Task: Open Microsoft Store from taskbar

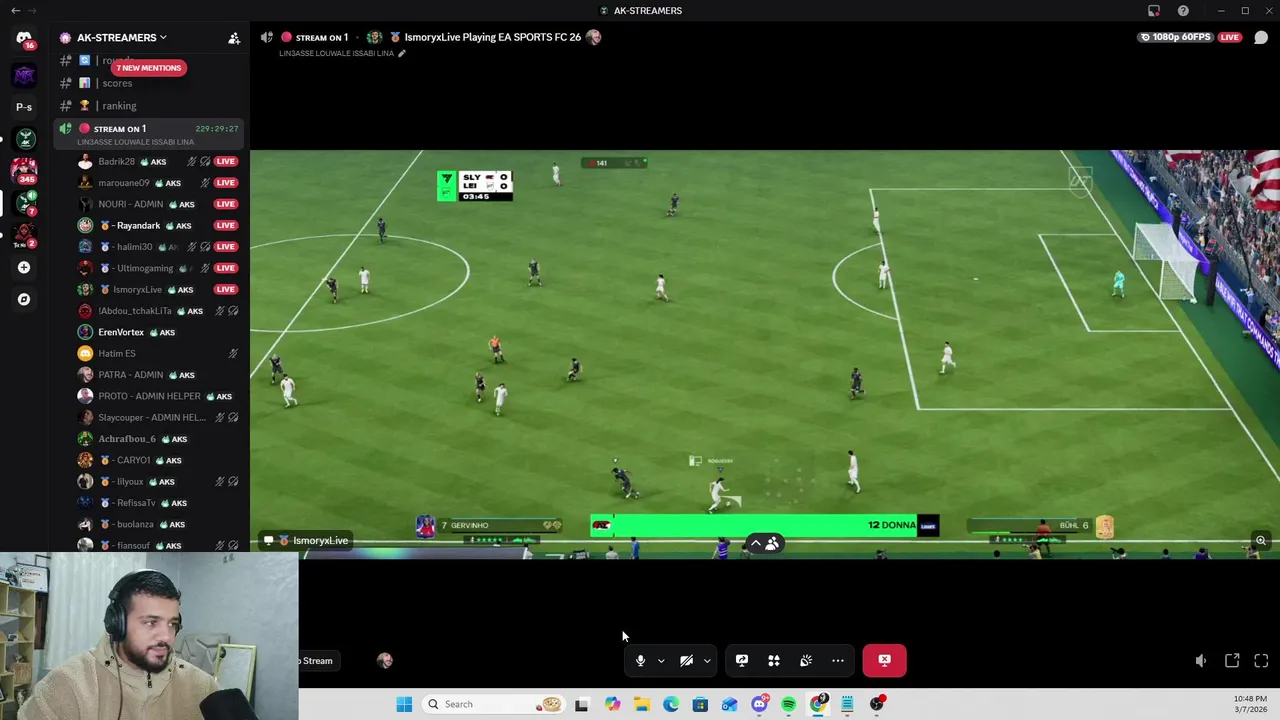Action: click(x=700, y=704)
